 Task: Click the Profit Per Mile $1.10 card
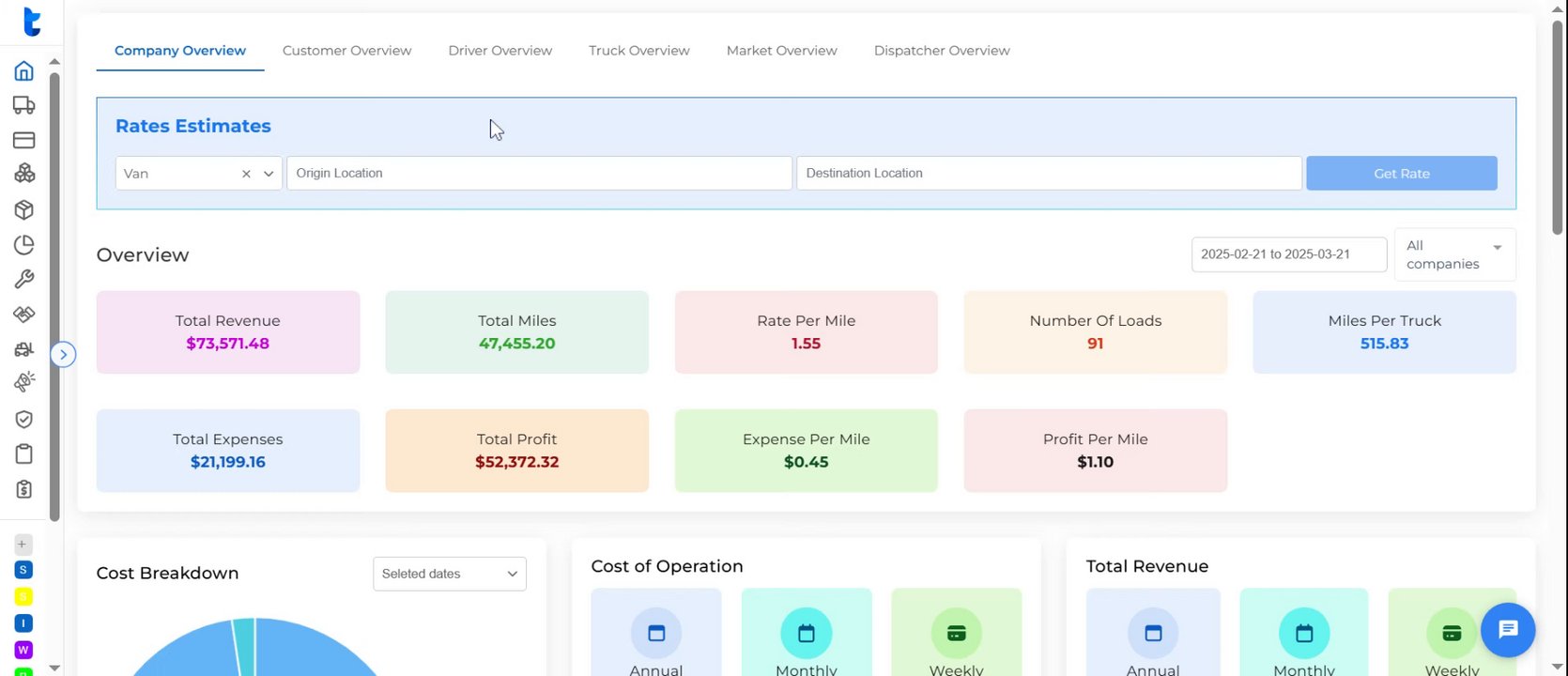pos(1096,451)
